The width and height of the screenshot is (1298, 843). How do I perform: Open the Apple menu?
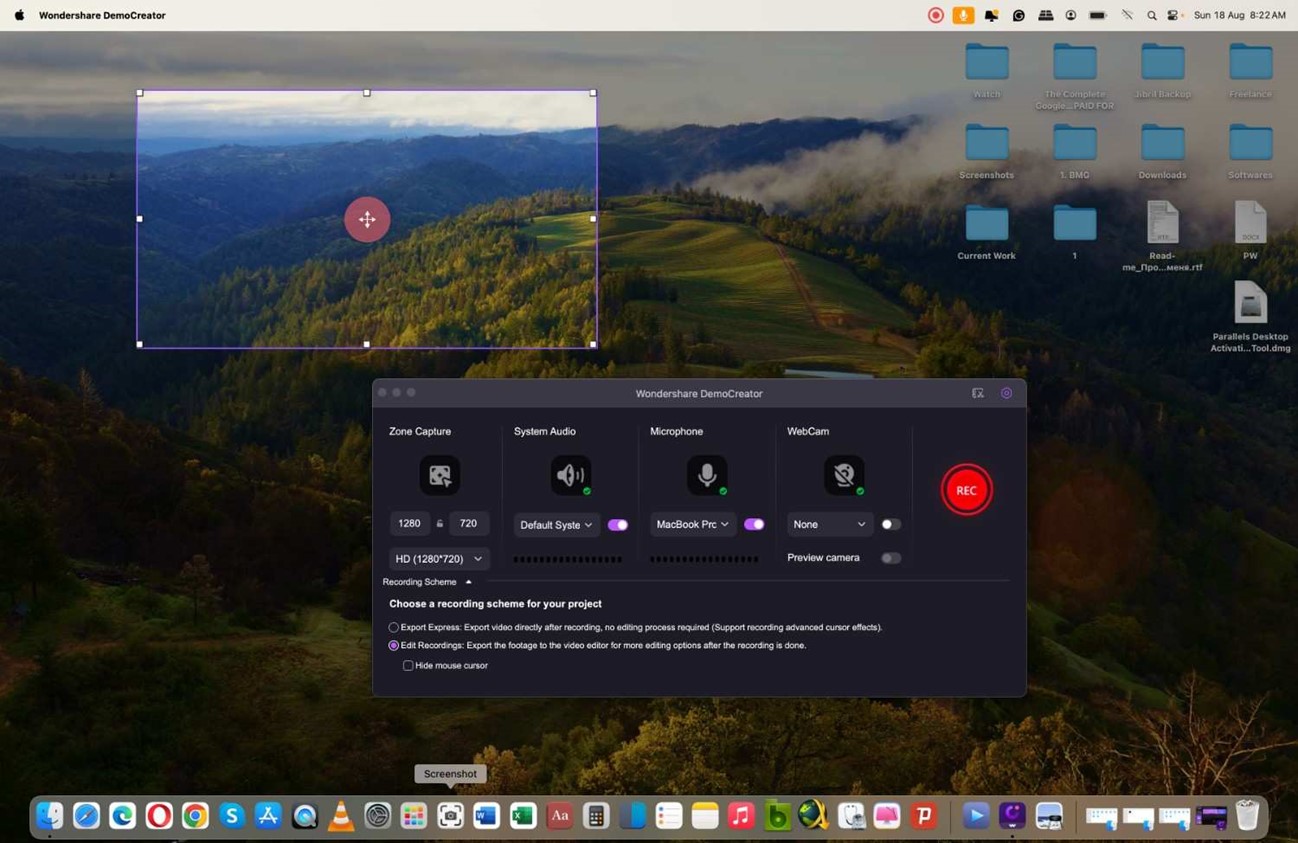[x=19, y=15]
